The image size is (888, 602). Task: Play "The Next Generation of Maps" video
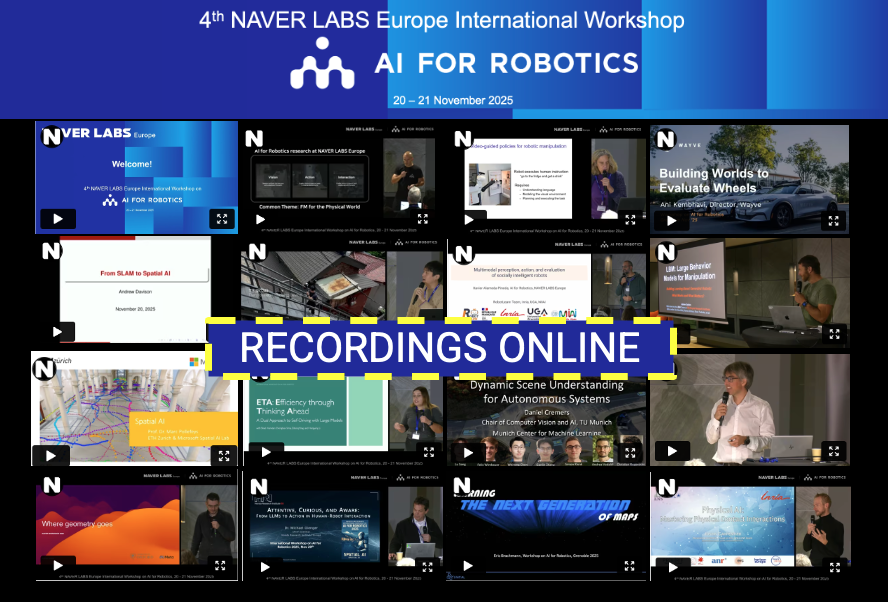pos(467,566)
